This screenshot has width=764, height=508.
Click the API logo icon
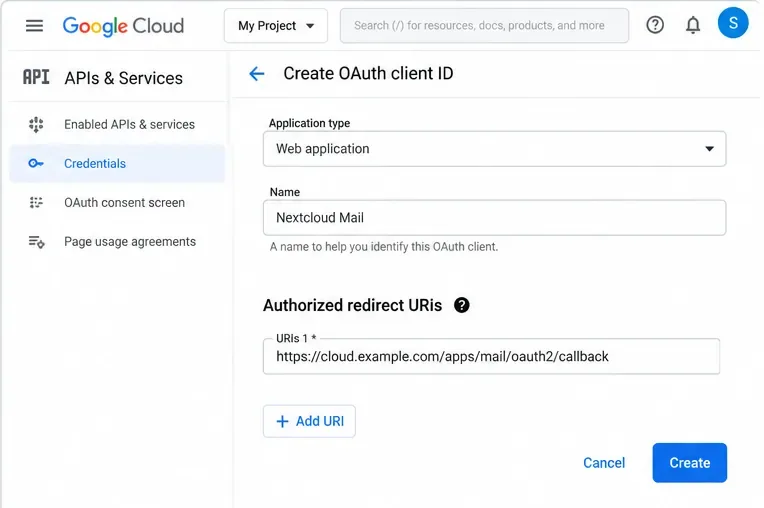pyautogui.click(x=36, y=77)
